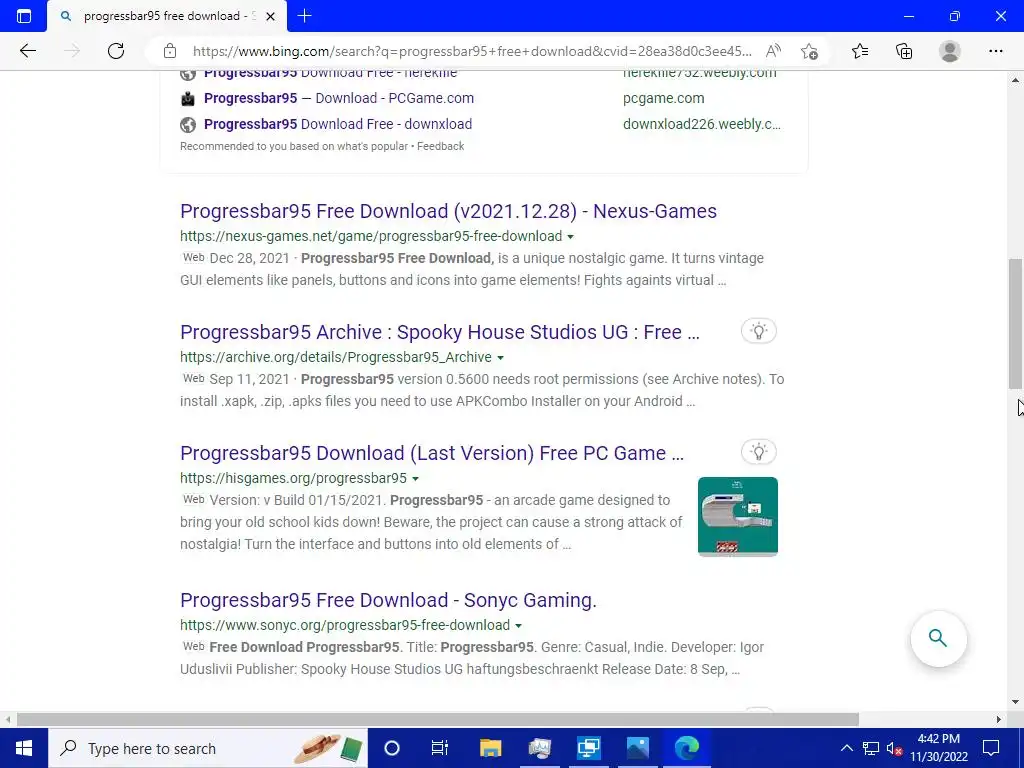1024x768 pixels.
Task: Open Progressbar95 Download (Last Version) result
Action: point(432,453)
